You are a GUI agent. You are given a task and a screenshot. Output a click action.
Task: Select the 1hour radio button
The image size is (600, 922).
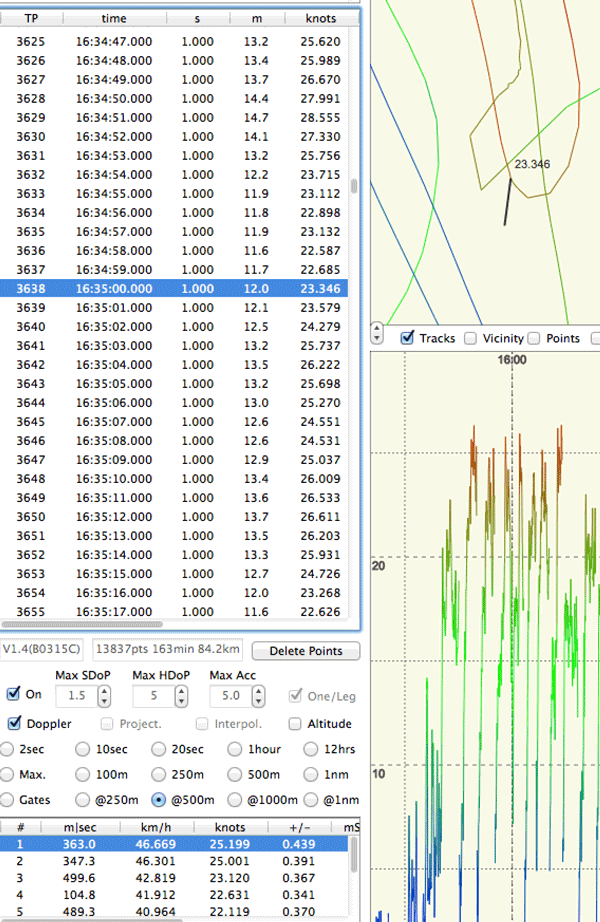[235, 749]
